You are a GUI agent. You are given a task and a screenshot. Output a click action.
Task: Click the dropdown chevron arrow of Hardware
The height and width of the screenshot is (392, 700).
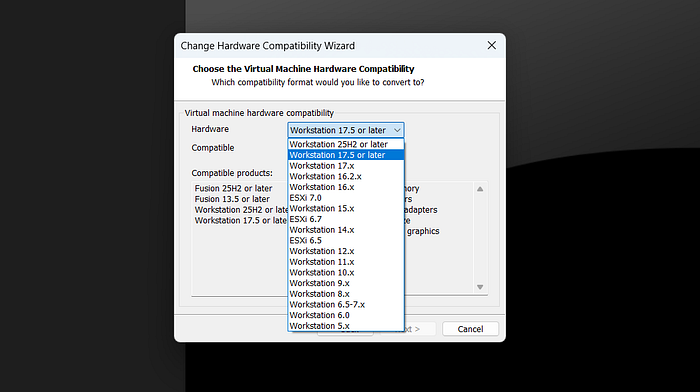397,130
